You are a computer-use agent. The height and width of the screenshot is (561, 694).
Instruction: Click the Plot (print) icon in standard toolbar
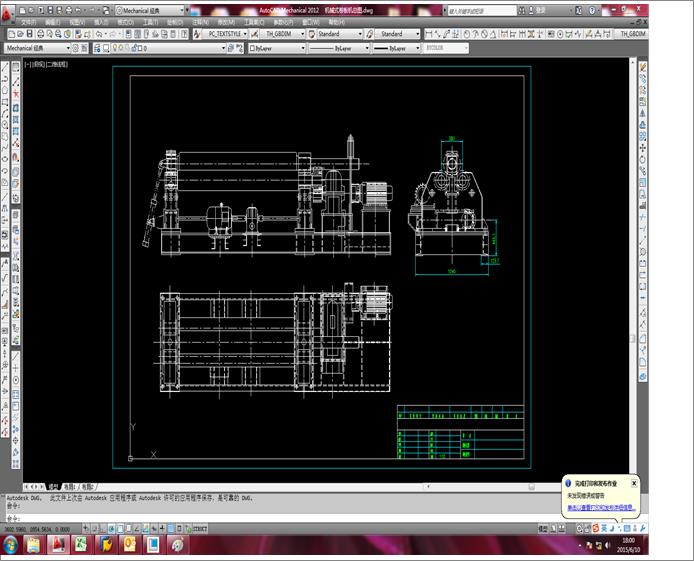coord(41,34)
